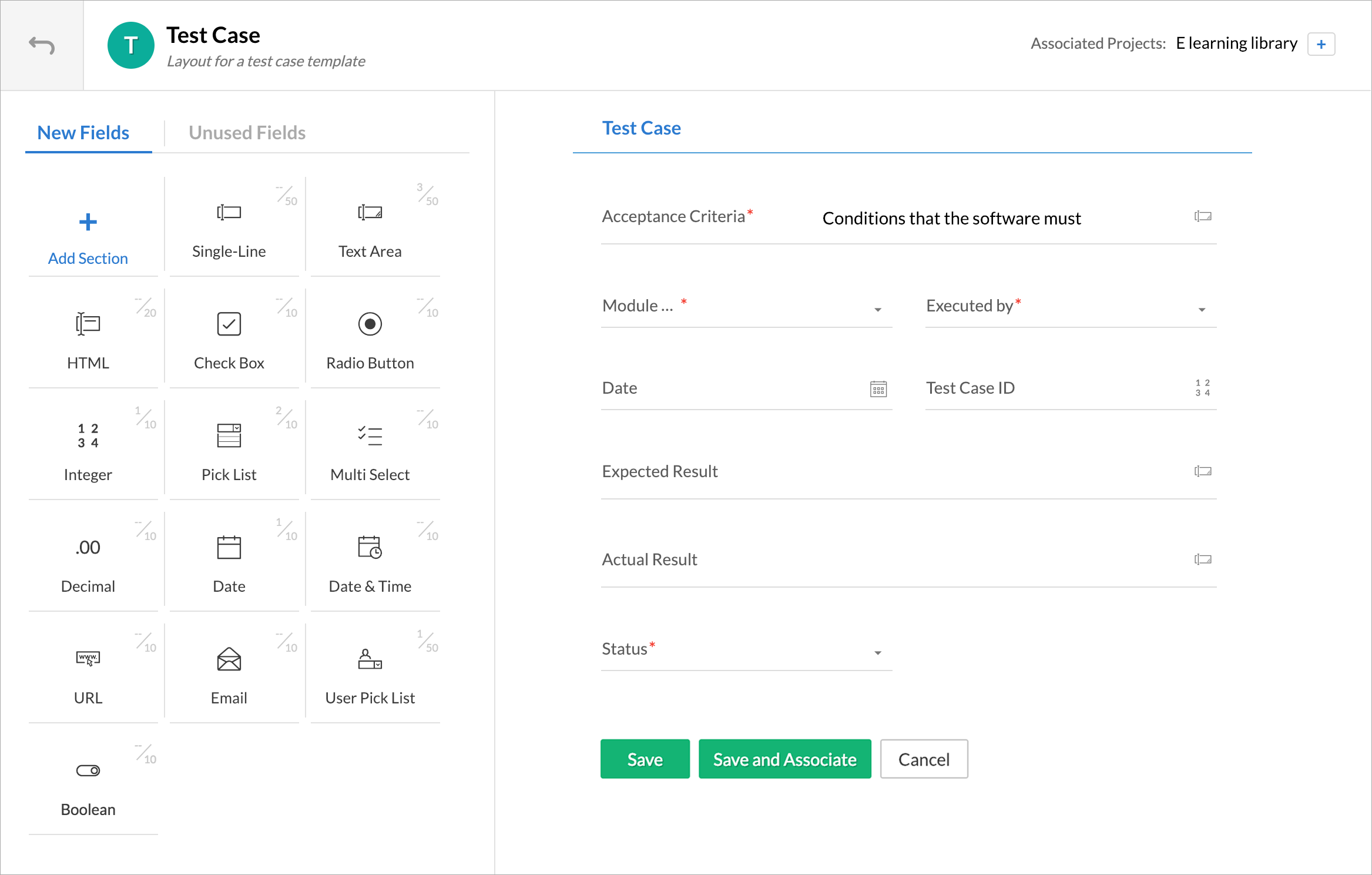Select the New Fields tab
Viewport: 1372px width, 875px height.
83,131
